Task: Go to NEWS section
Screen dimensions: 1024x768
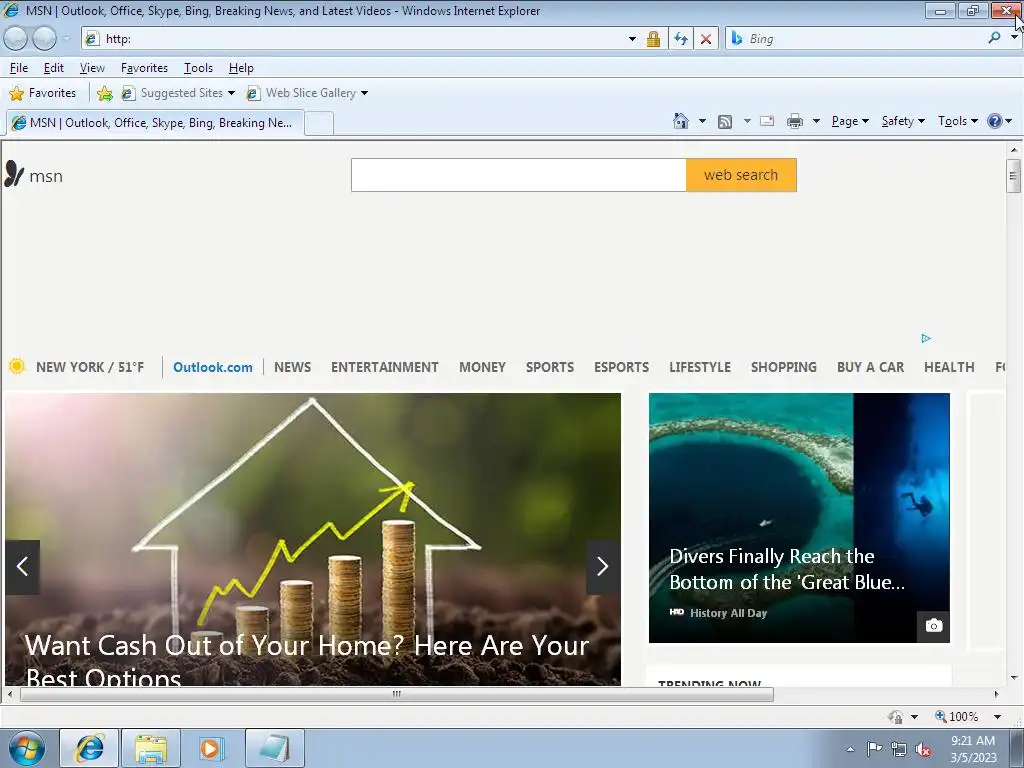Action: pyautogui.click(x=293, y=367)
